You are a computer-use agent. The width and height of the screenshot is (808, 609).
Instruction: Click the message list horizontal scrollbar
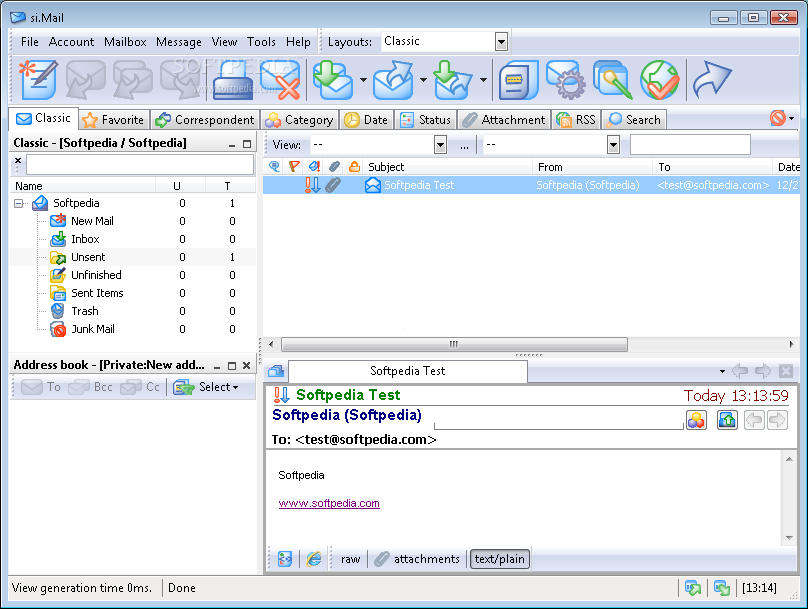tap(454, 344)
